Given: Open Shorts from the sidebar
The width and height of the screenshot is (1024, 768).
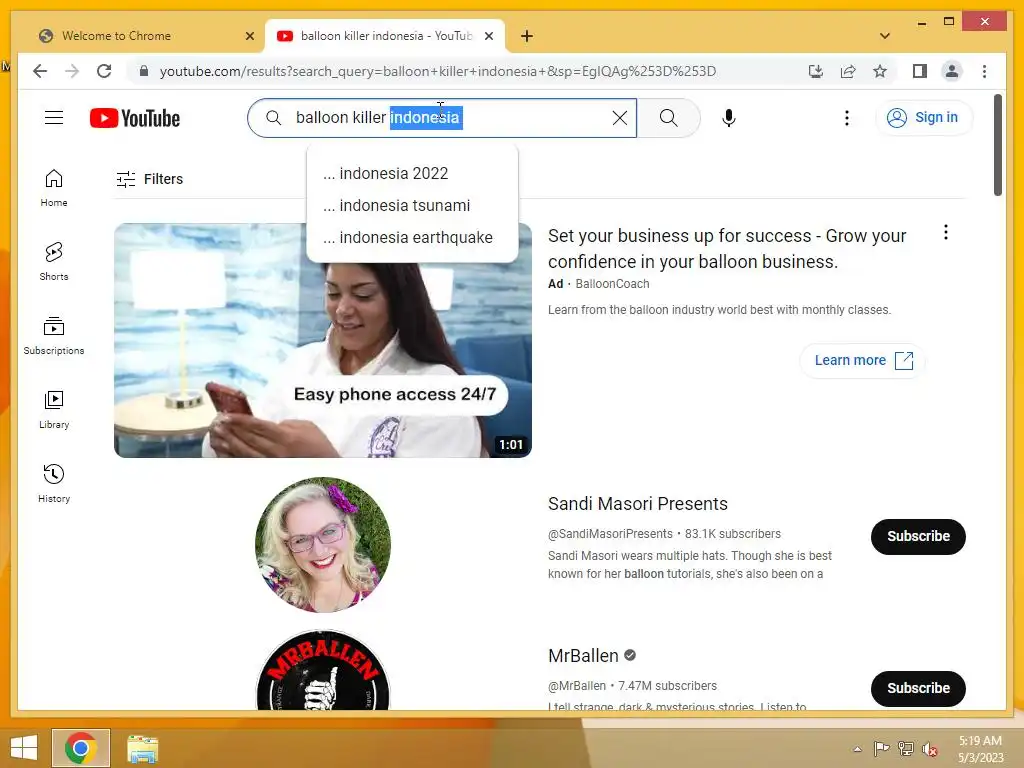Looking at the screenshot, I should pyautogui.click(x=54, y=262).
